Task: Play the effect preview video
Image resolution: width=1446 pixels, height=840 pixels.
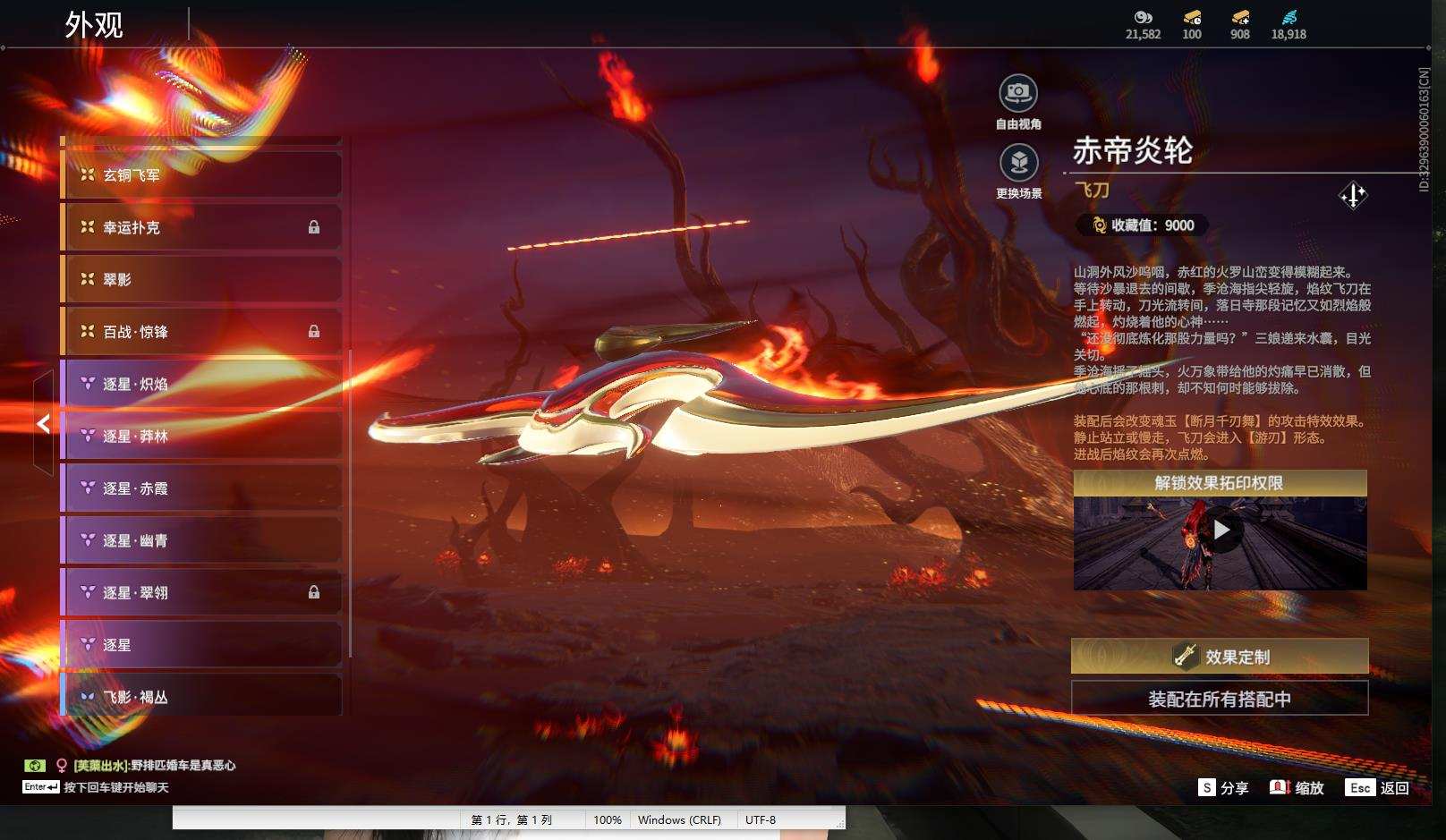Action: [1221, 530]
